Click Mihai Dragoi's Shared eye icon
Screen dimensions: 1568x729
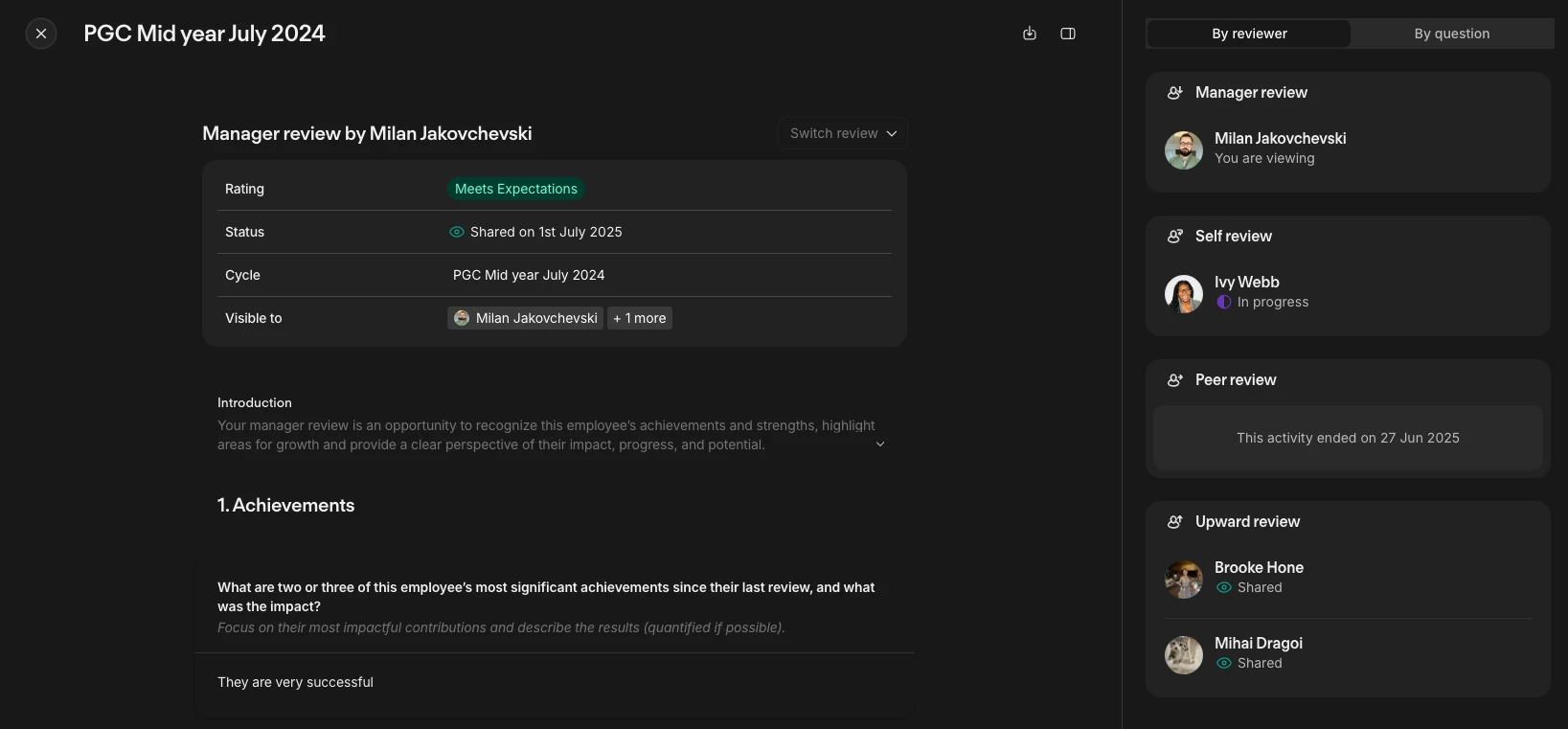point(1224,663)
